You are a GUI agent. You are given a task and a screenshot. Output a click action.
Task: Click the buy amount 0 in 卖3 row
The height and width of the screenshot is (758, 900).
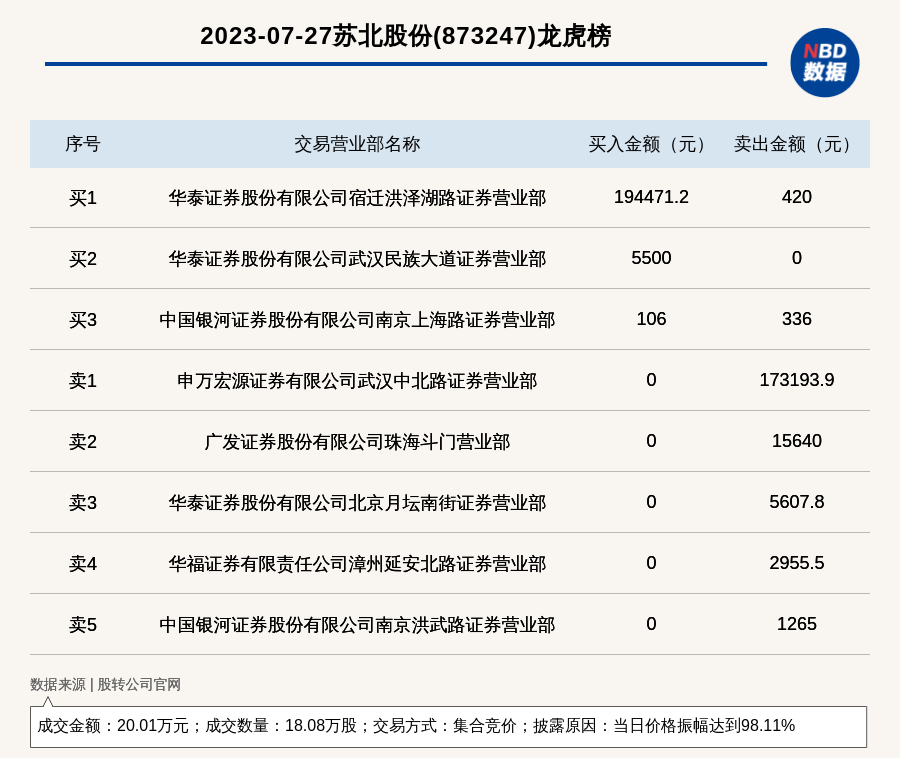tap(651, 502)
